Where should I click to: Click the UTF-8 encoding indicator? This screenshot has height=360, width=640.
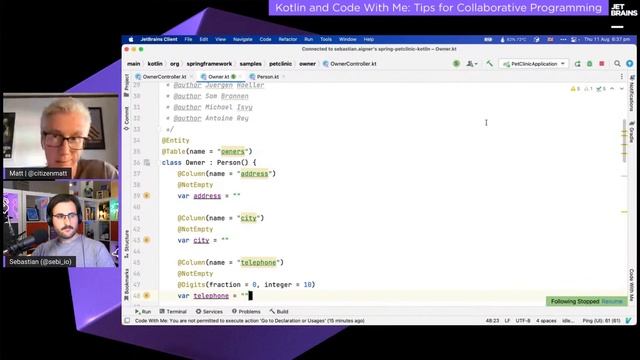tap(523, 321)
